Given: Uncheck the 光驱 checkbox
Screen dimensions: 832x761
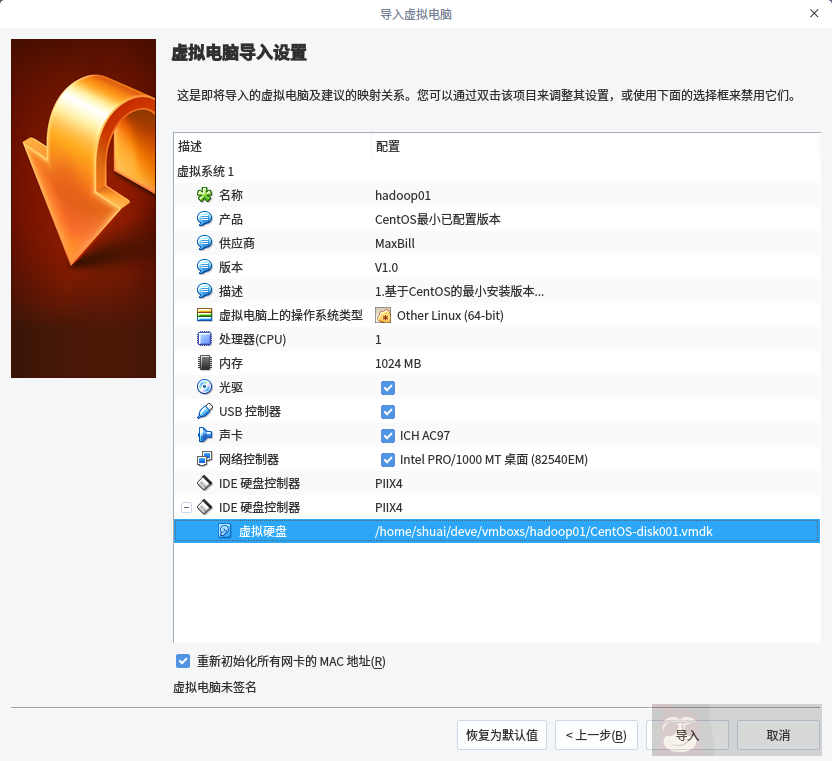Looking at the screenshot, I should tap(387, 387).
